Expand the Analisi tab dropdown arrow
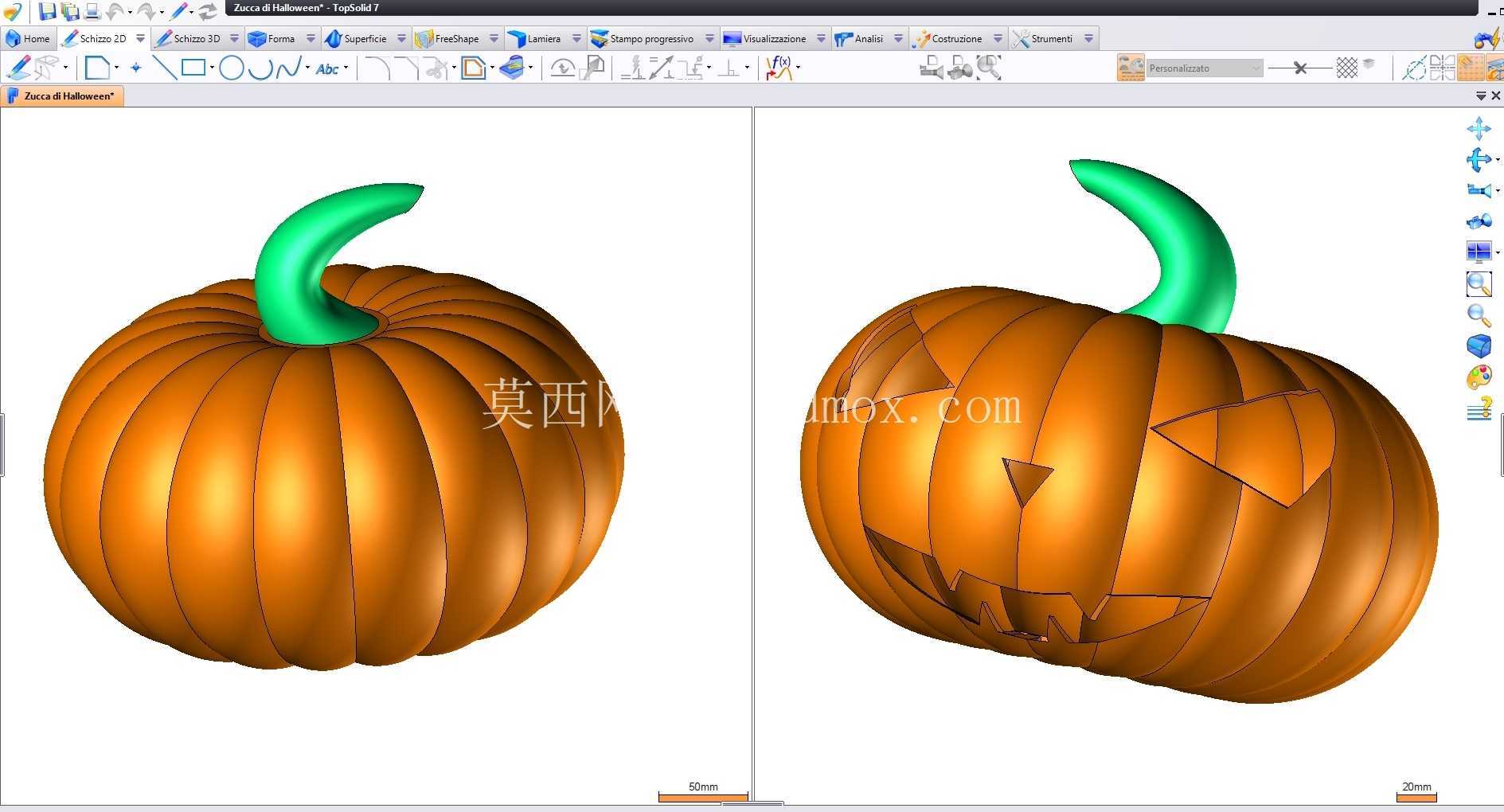Viewport: 1504px width, 812px height. [898, 38]
